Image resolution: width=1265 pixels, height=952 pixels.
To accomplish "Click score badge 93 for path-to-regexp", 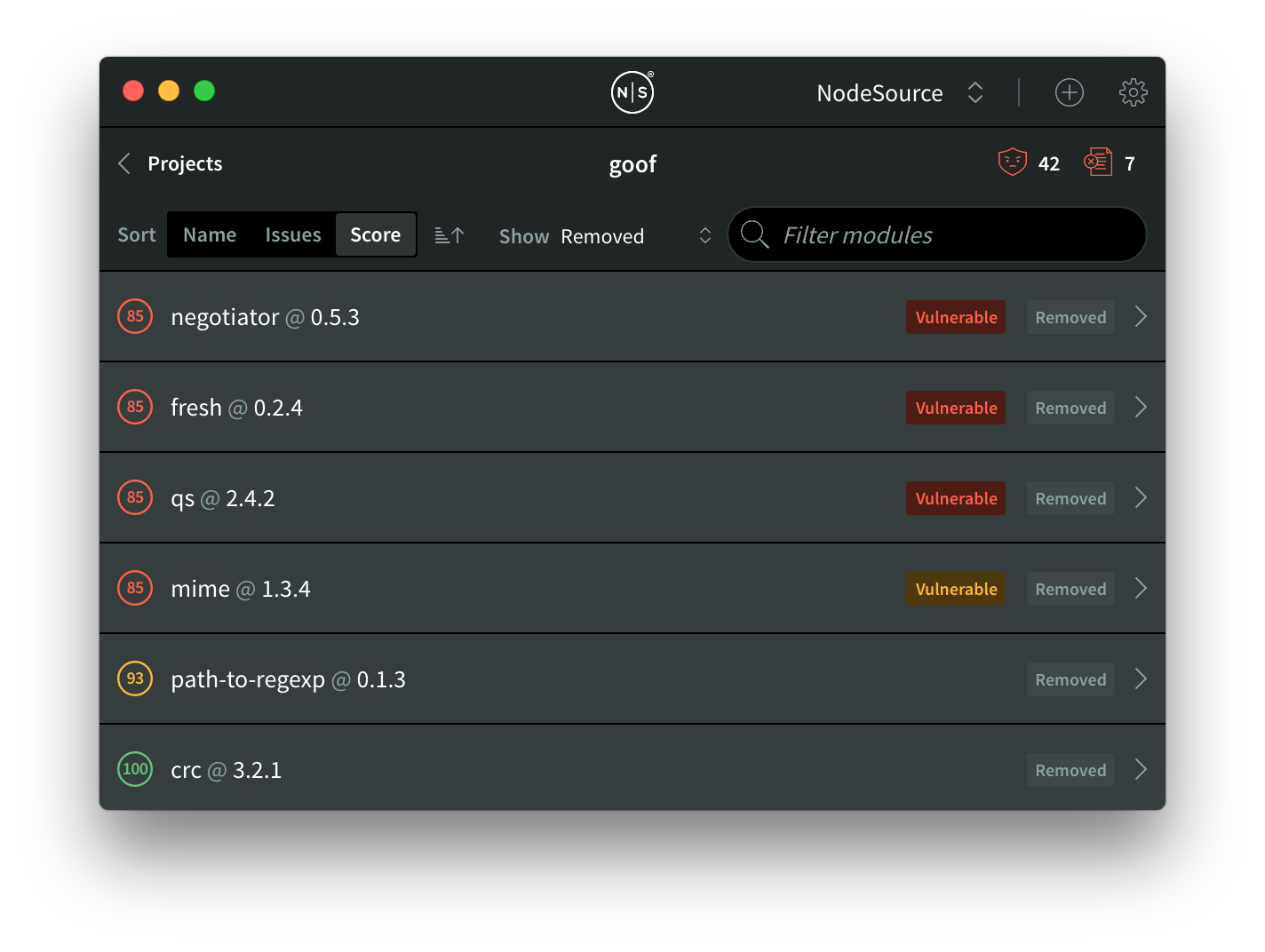I will click(135, 678).
